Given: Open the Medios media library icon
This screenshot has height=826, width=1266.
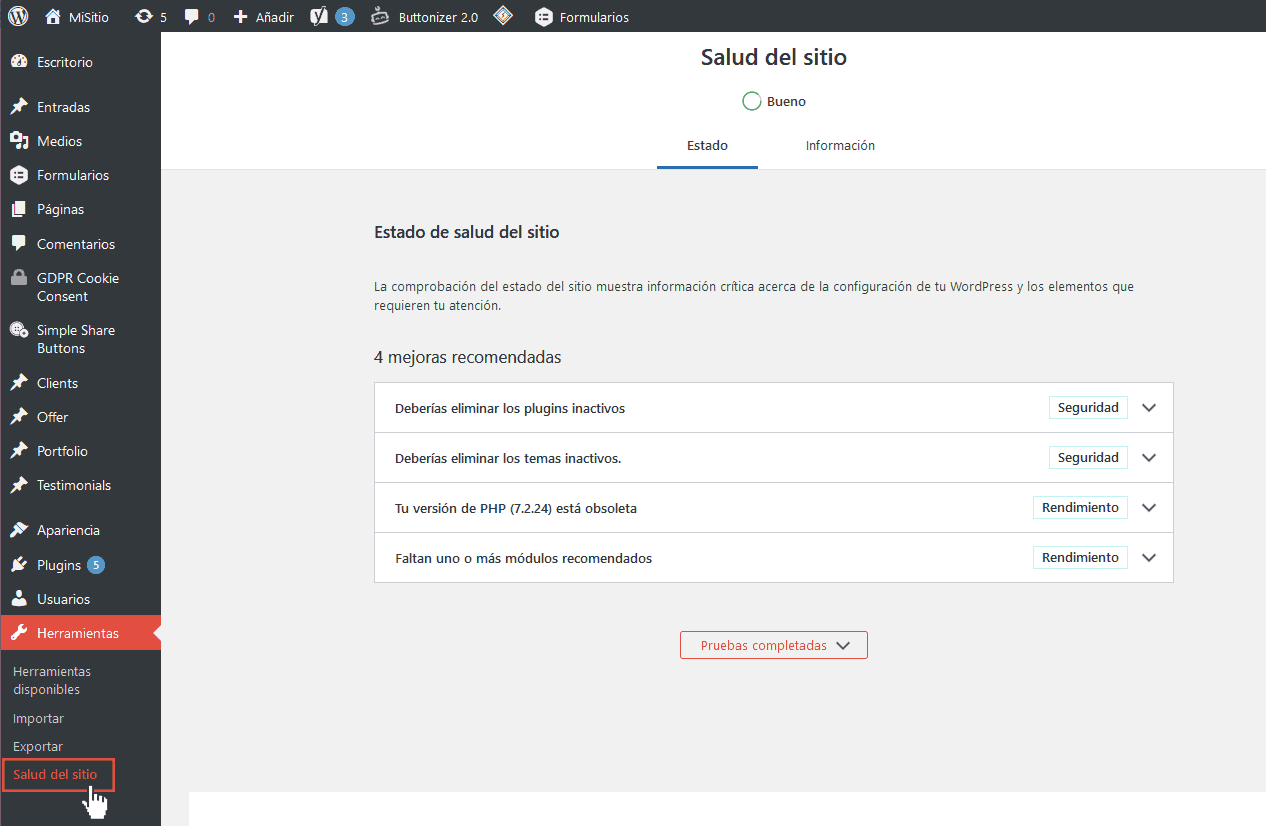Looking at the screenshot, I should coord(19,141).
